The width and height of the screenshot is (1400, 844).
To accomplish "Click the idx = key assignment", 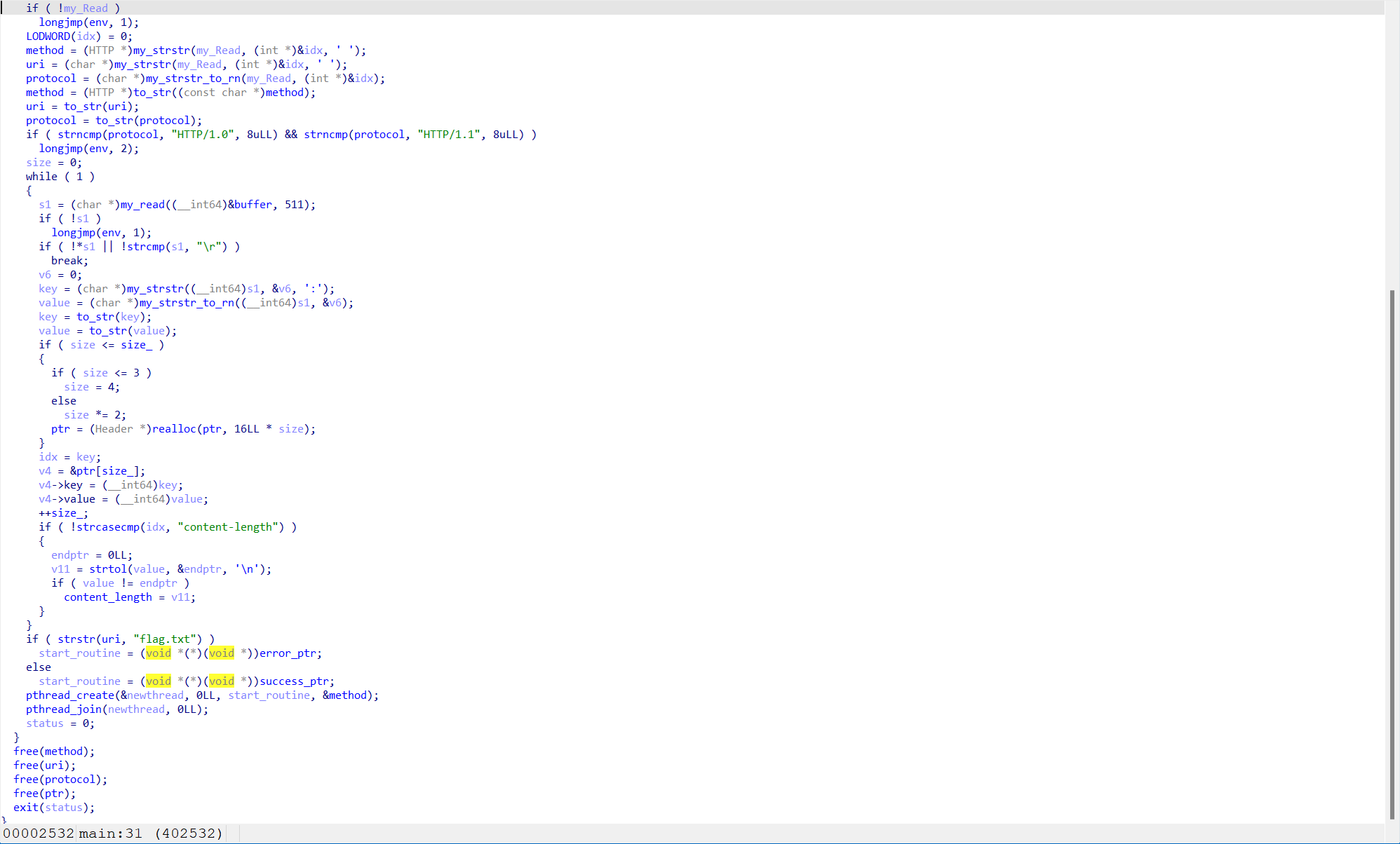I will click(x=69, y=457).
